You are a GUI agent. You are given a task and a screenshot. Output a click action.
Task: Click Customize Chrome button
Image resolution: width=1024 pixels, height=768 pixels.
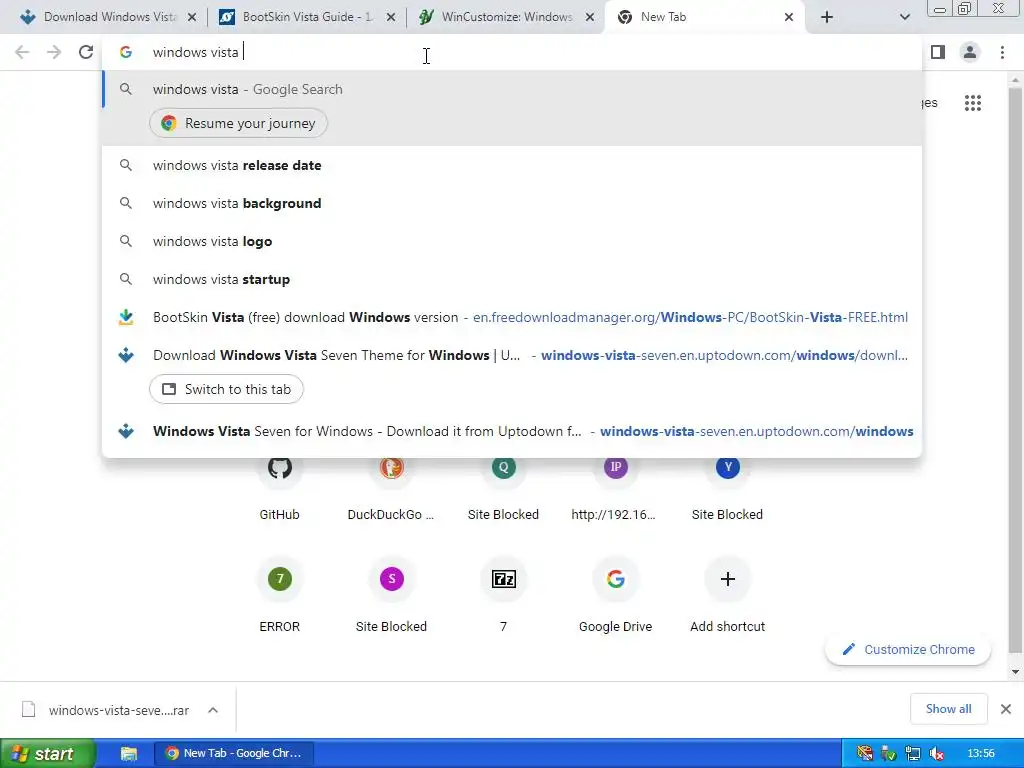(x=908, y=650)
